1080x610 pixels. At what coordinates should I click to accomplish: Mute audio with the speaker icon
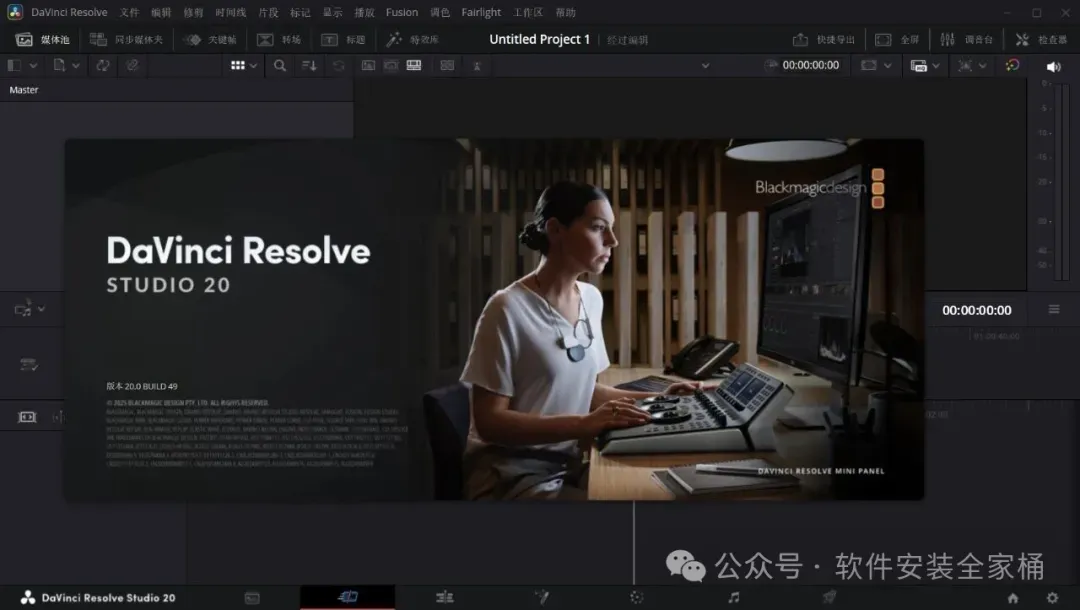click(1053, 66)
